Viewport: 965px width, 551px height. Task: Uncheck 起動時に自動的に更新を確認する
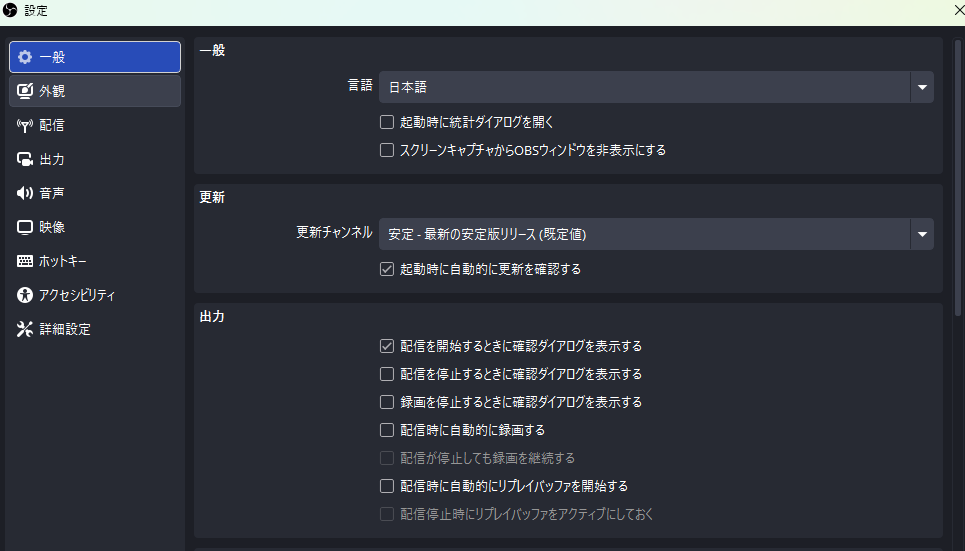pos(386,269)
